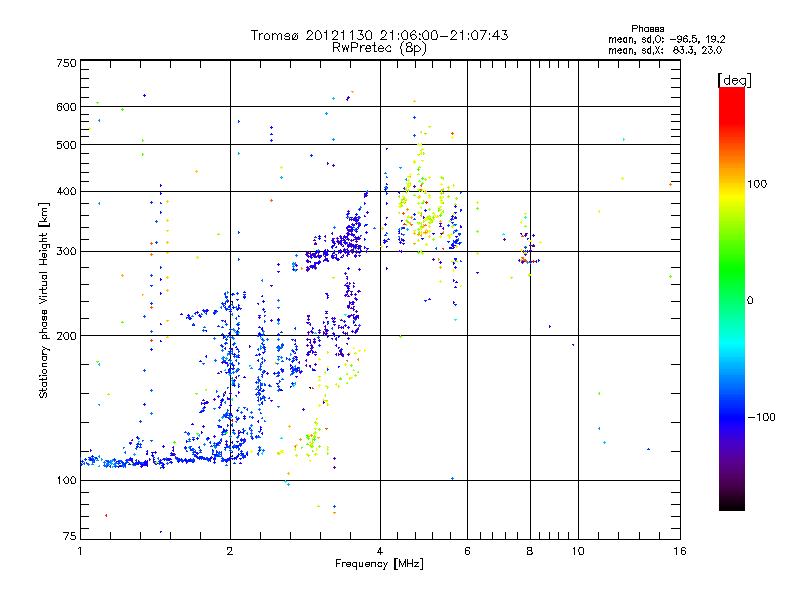
Task: Click the y-axis tick label '75'
Action: pos(69,536)
